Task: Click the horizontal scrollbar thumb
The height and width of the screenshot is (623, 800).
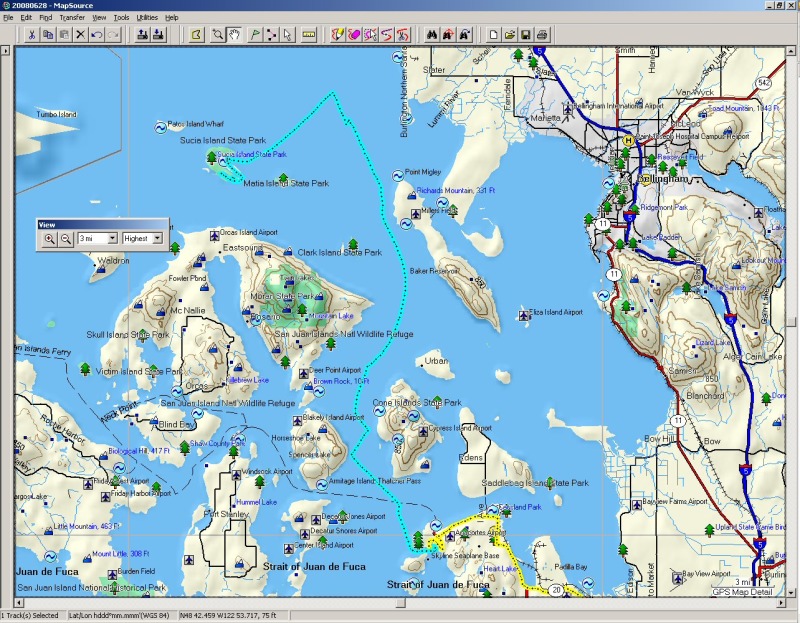Action: pos(401,603)
